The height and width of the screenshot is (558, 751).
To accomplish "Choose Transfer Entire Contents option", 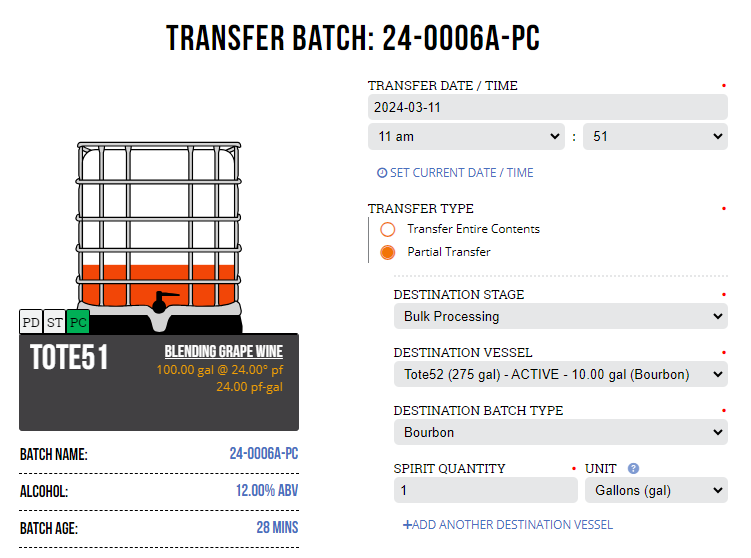I will (x=387, y=229).
